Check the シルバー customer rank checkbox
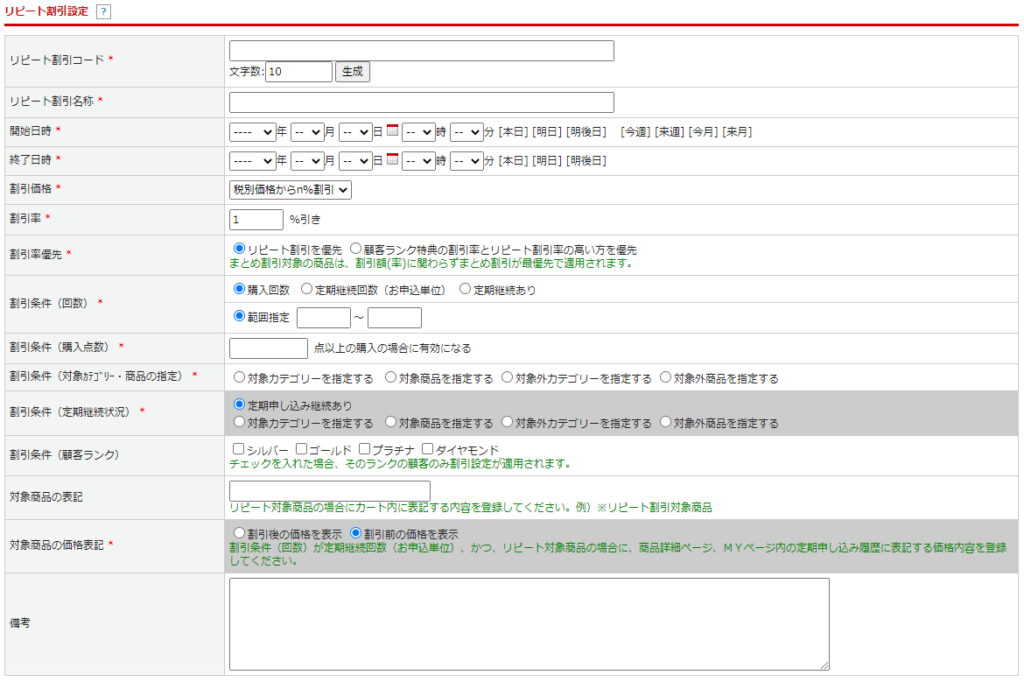 tap(238, 450)
